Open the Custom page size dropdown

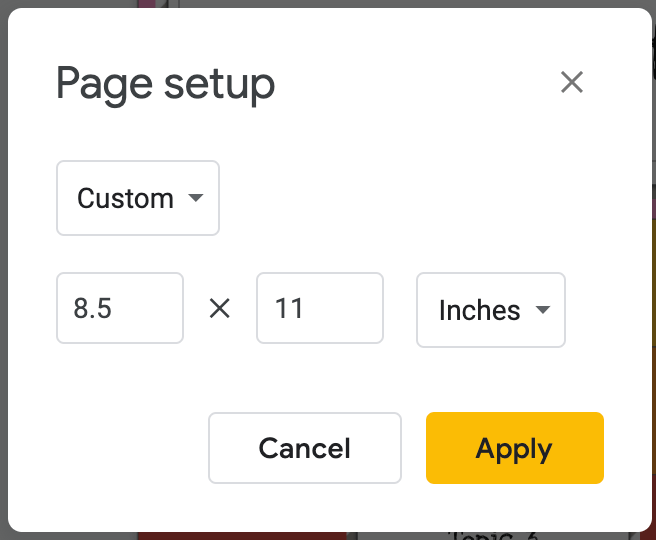tap(138, 198)
